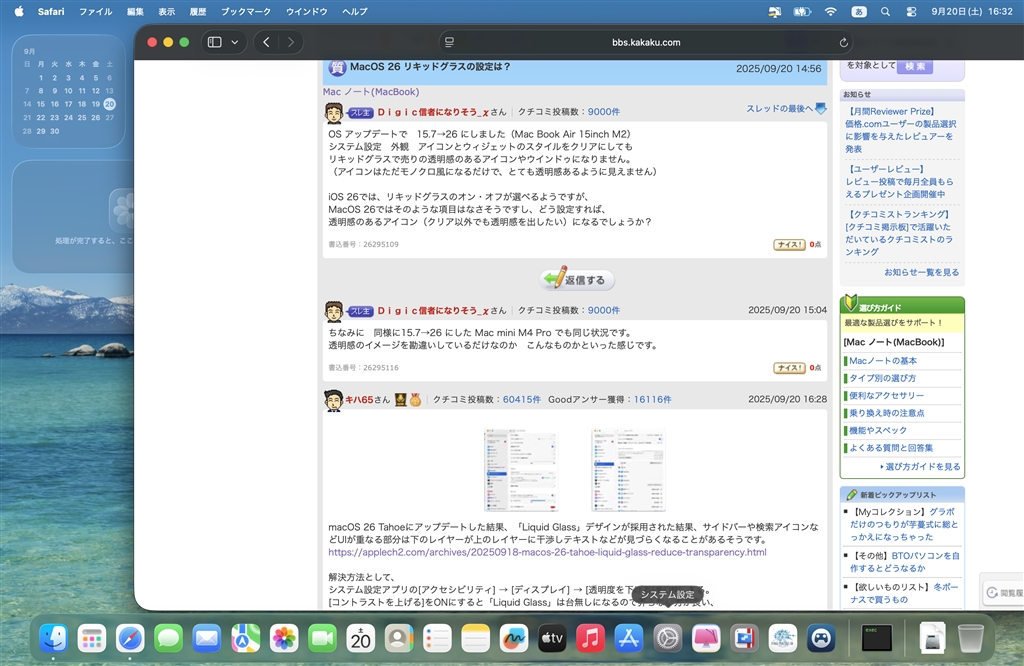Click the first ナイス! button
The image size is (1024, 666).
789,244
